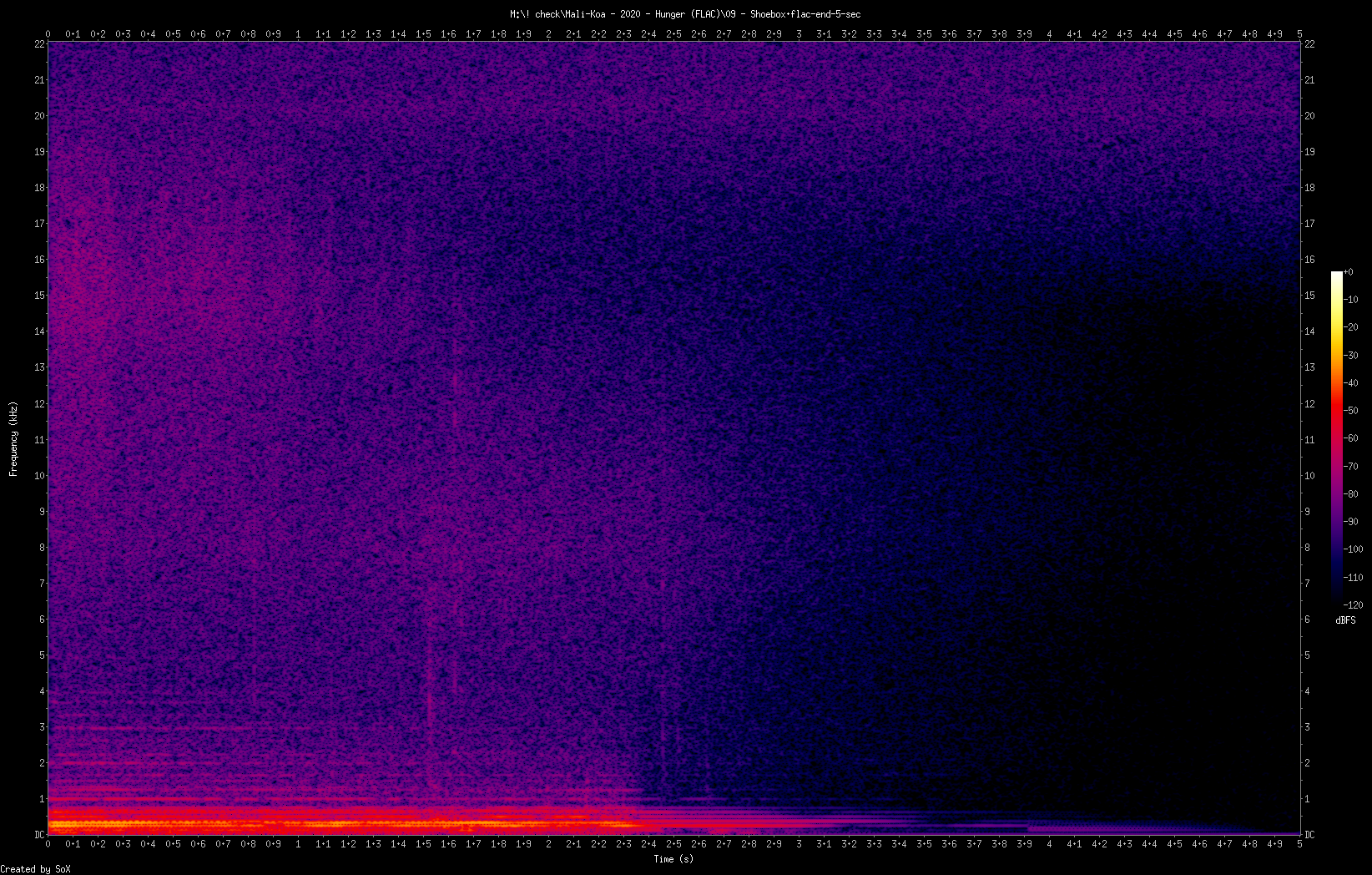Click the "-90" value on the dBFS scale

click(1351, 522)
